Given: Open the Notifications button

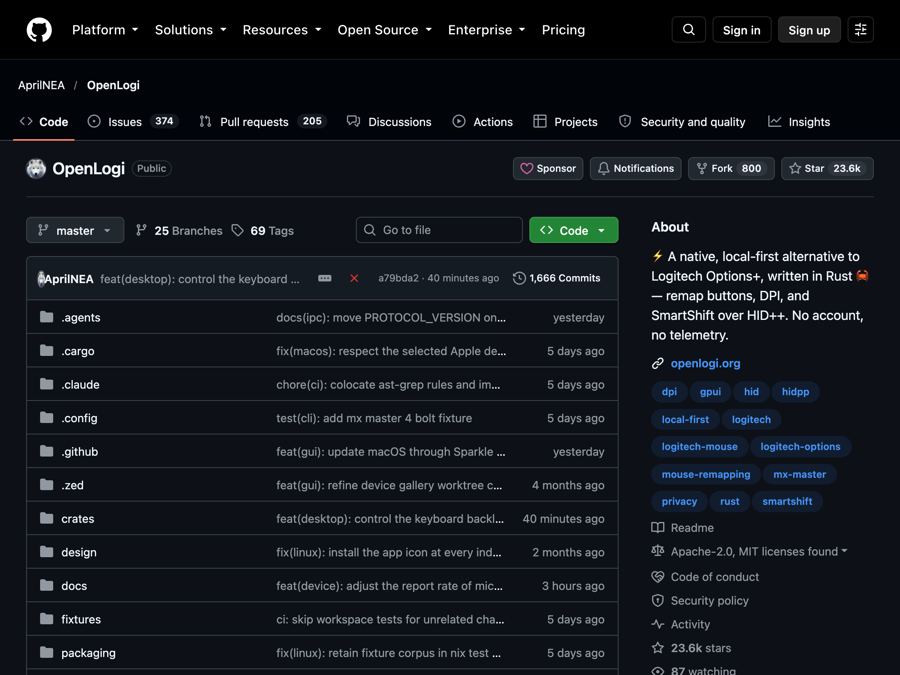Looking at the screenshot, I should [636, 169].
